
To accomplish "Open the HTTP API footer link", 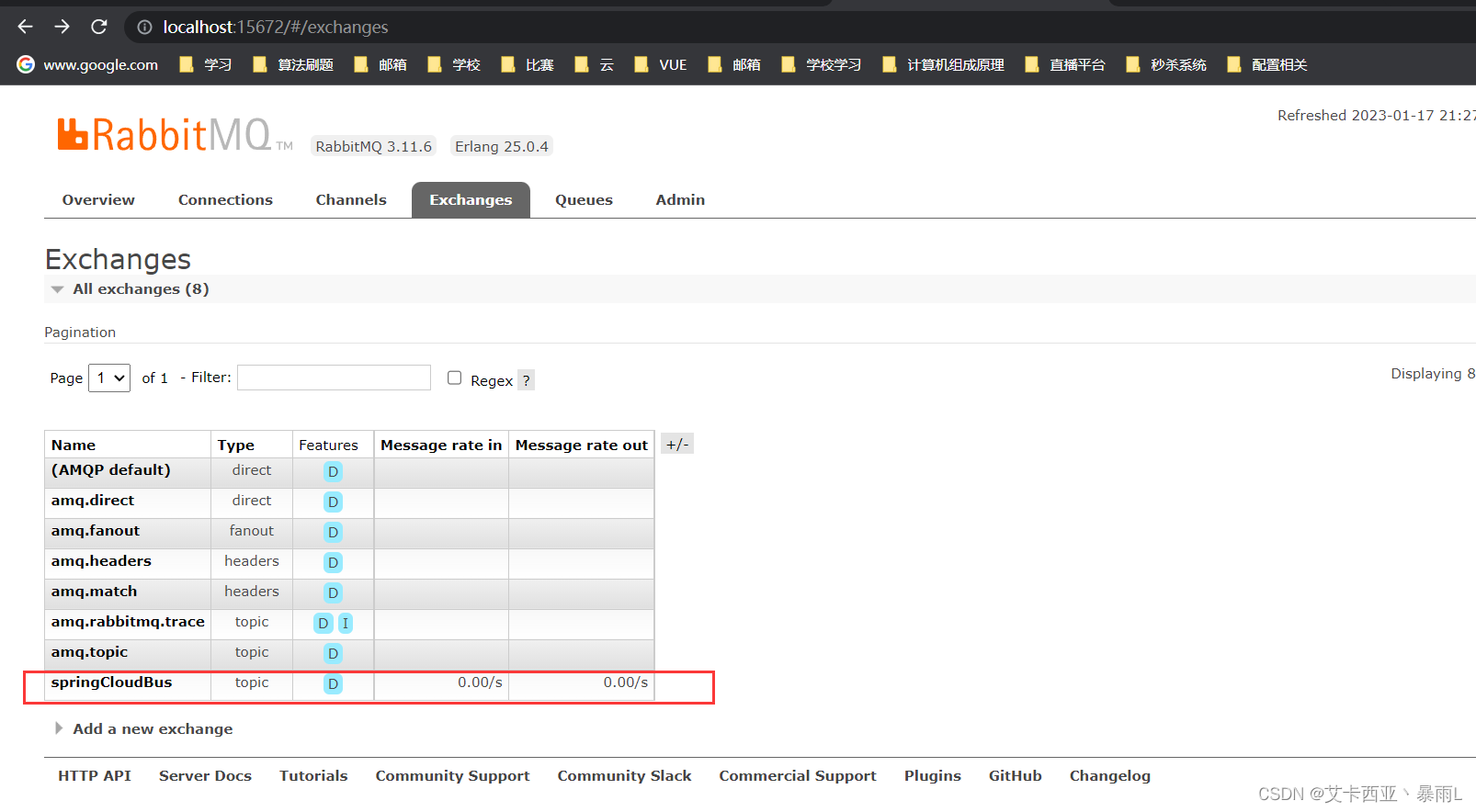I will (95, 775).
